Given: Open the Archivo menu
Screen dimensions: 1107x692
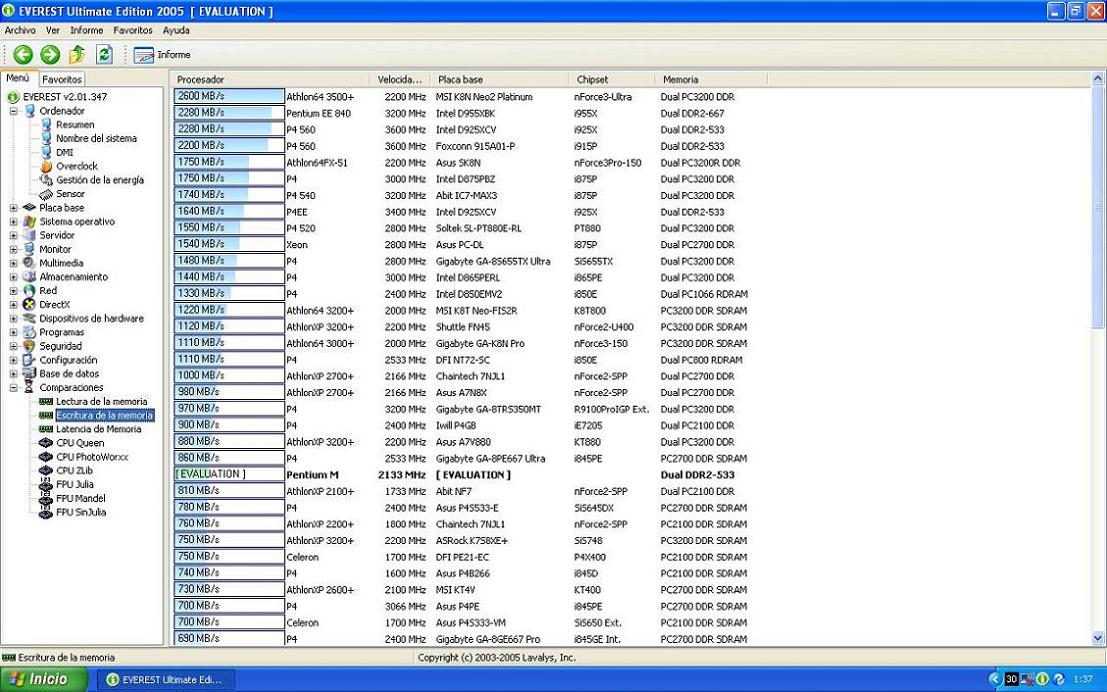Looking at the screenshot, I should (x=20, y=30).
